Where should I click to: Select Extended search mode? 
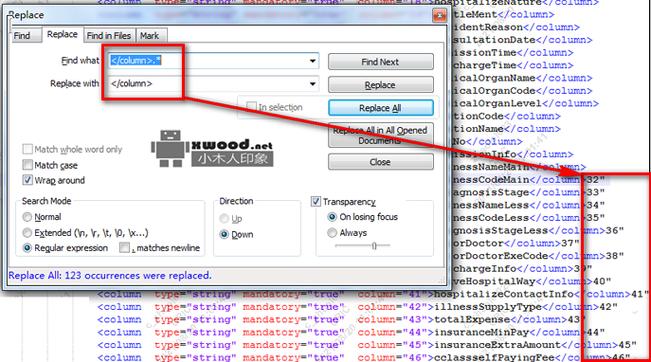point(27,232)
